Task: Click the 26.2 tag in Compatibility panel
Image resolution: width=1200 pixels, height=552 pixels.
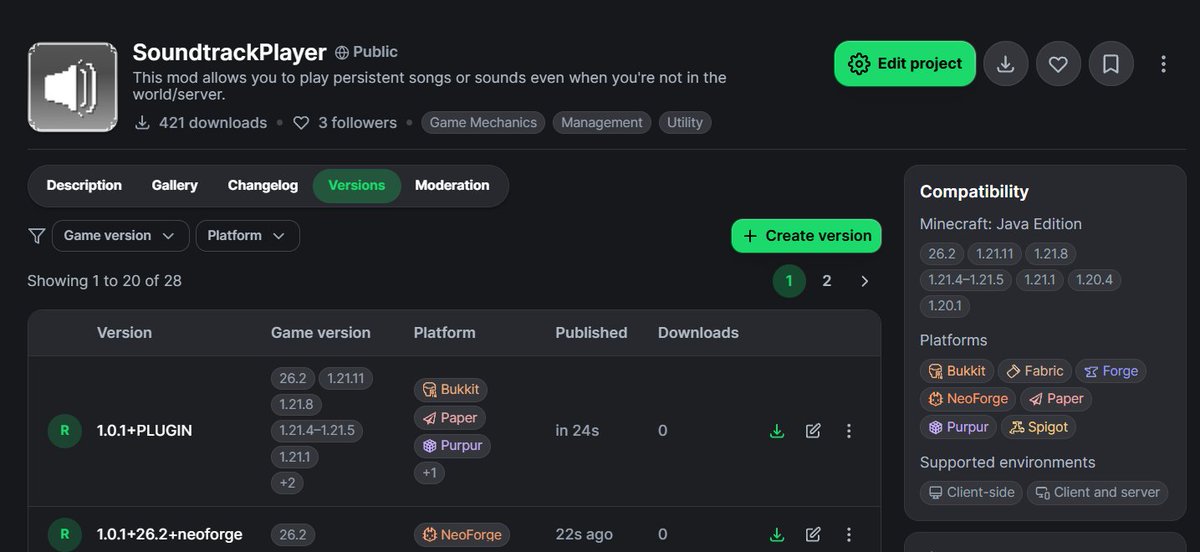Action: point(942,254)
